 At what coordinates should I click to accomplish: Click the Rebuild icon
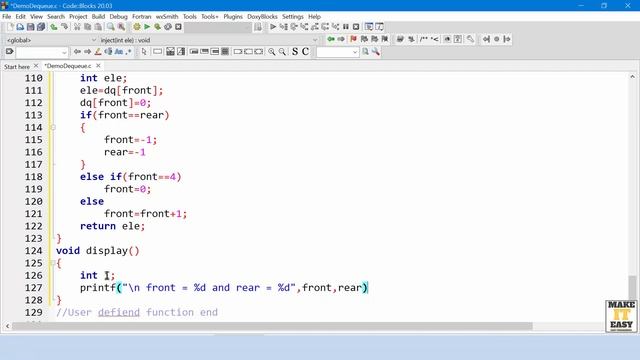[x=168, y=27]
